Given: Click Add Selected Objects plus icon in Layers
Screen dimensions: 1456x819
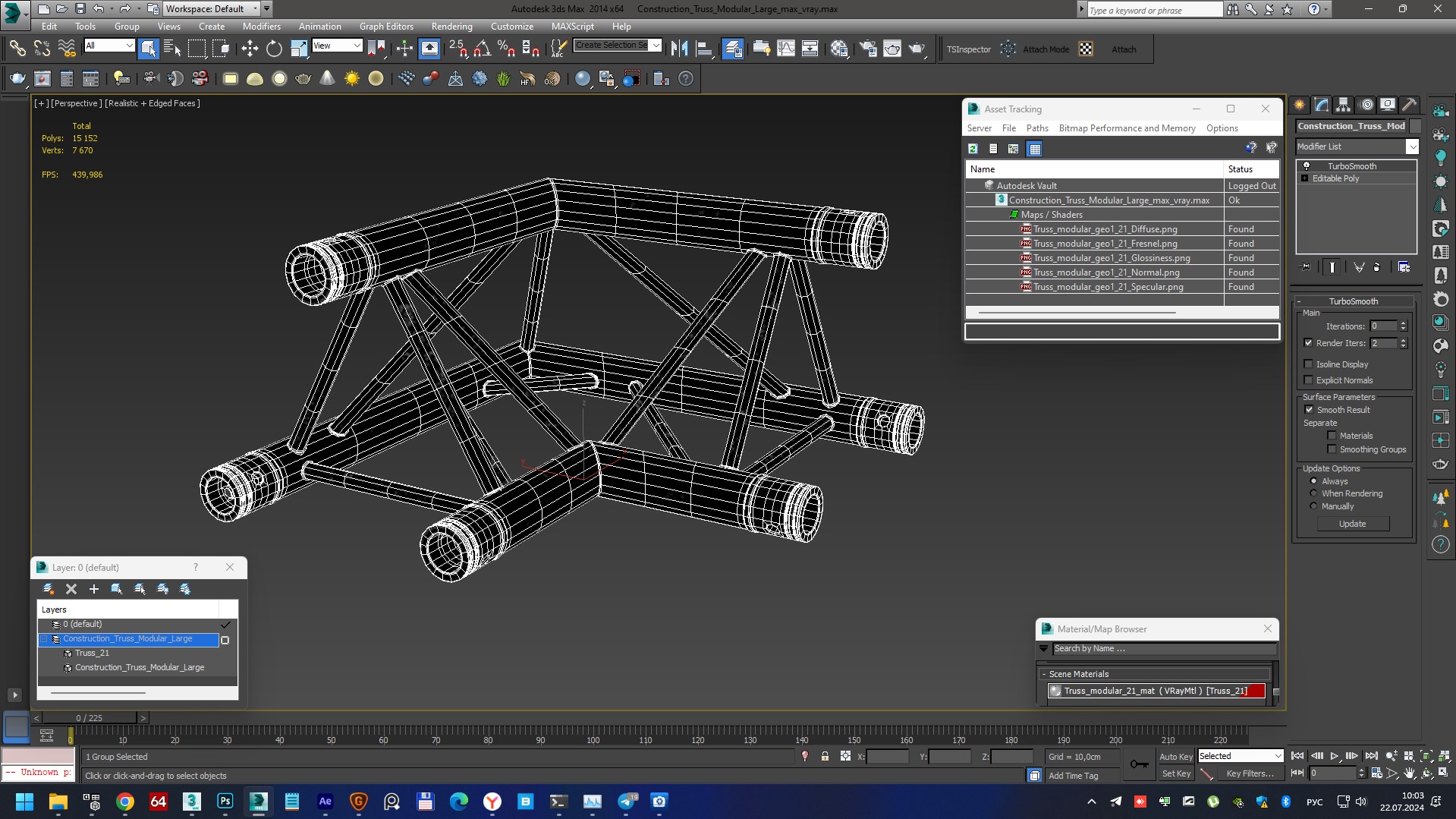Looking at the screenshot, I should click(x=94, y=589).
